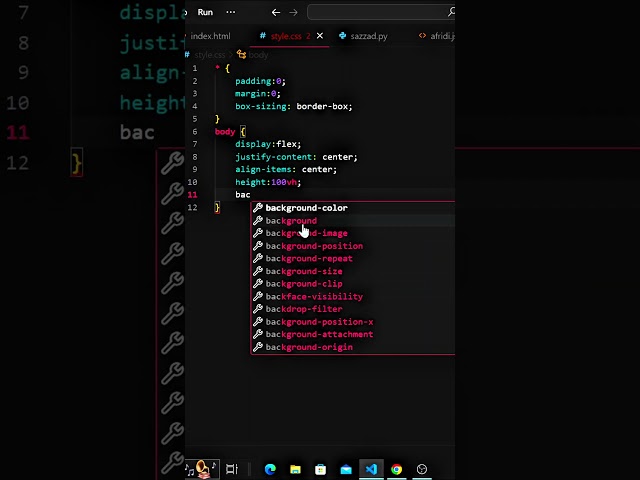Choose background-attachment suggestion
This screenshot has height=480, width=640.
(x=353, y=334)
